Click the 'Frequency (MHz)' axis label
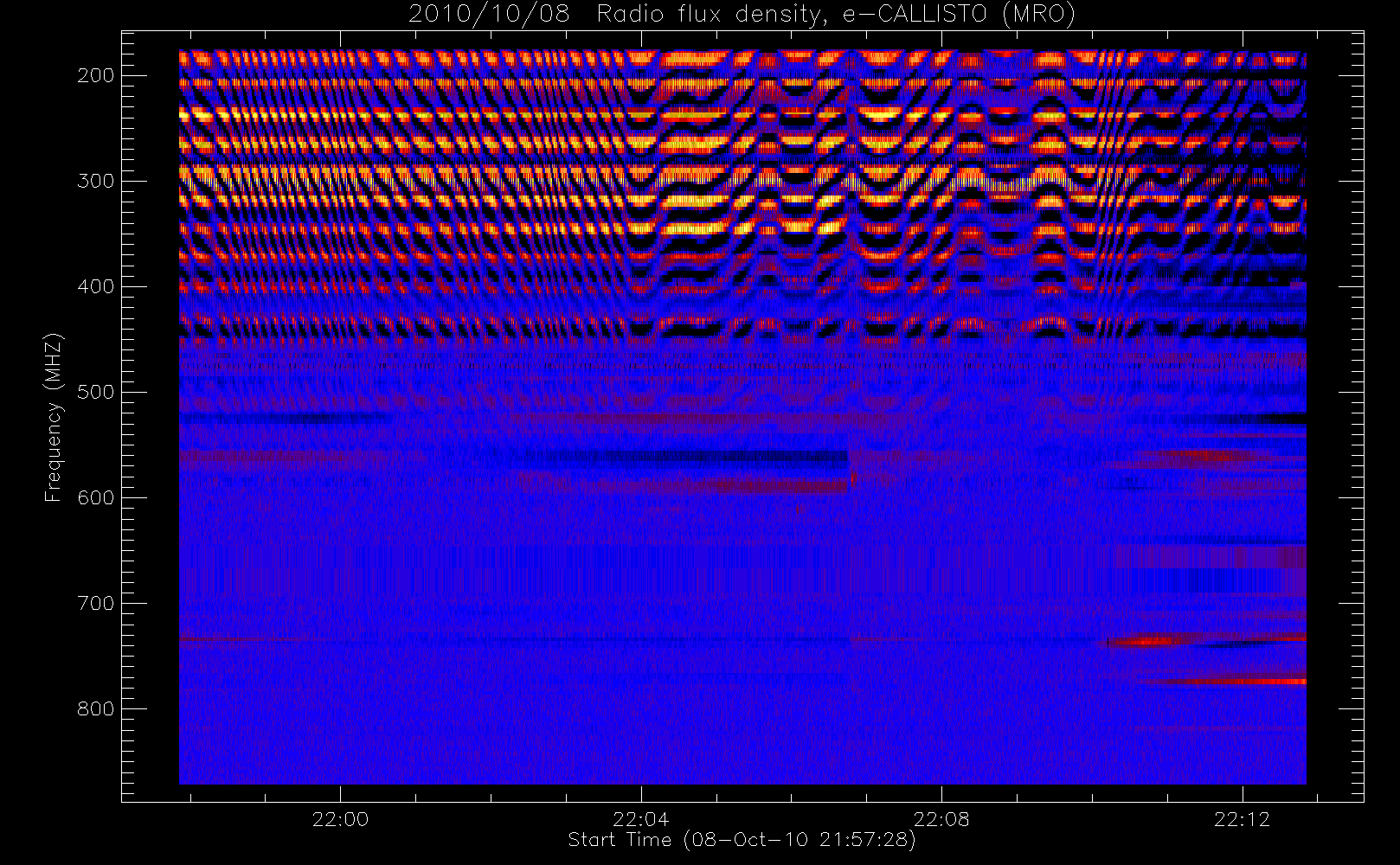1400x865 pixels. (54, 417)
